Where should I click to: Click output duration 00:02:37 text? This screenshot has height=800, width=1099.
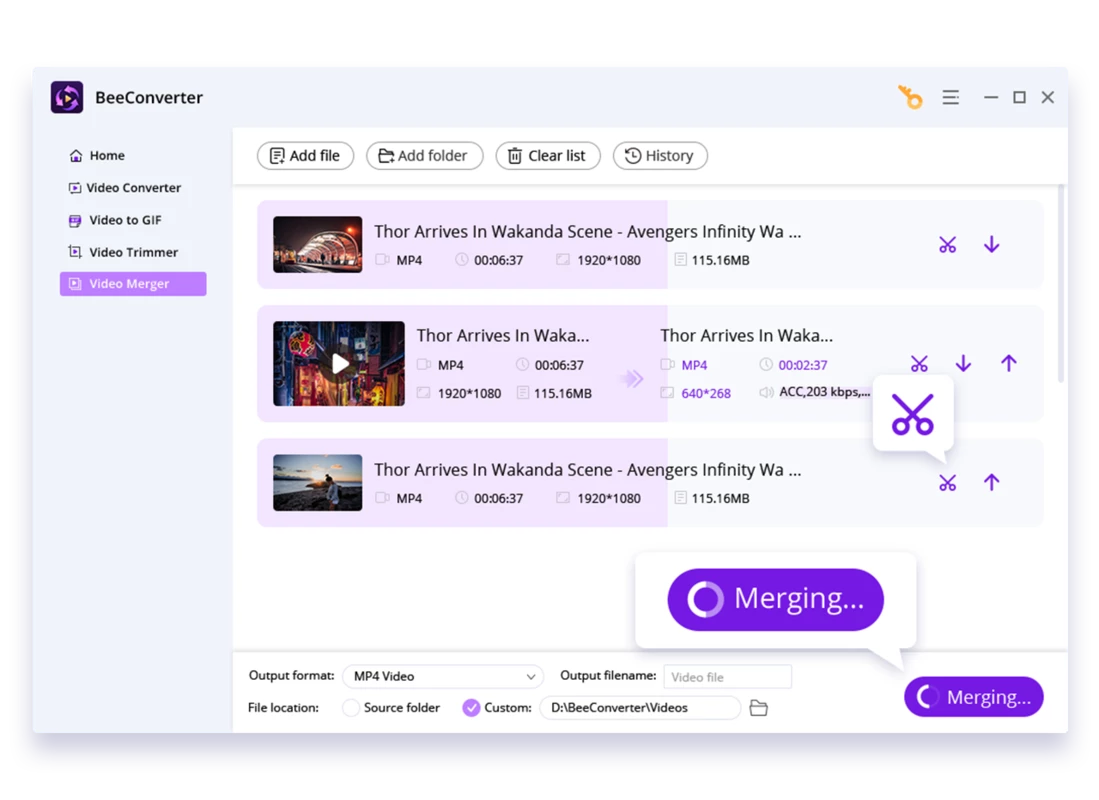pyautogui.click(x=803, y=365)
